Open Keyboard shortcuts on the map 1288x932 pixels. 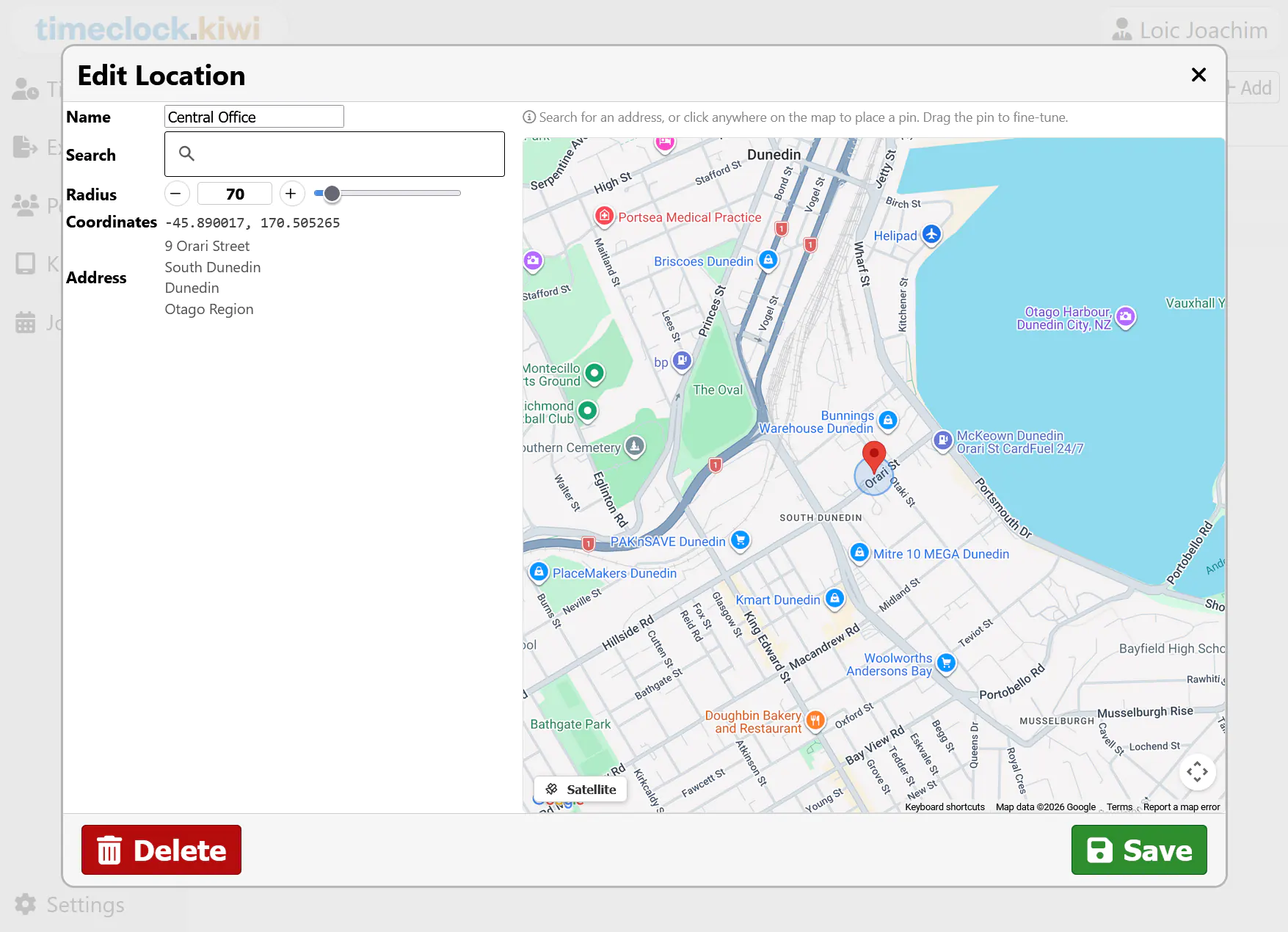[x=945, y=807]
